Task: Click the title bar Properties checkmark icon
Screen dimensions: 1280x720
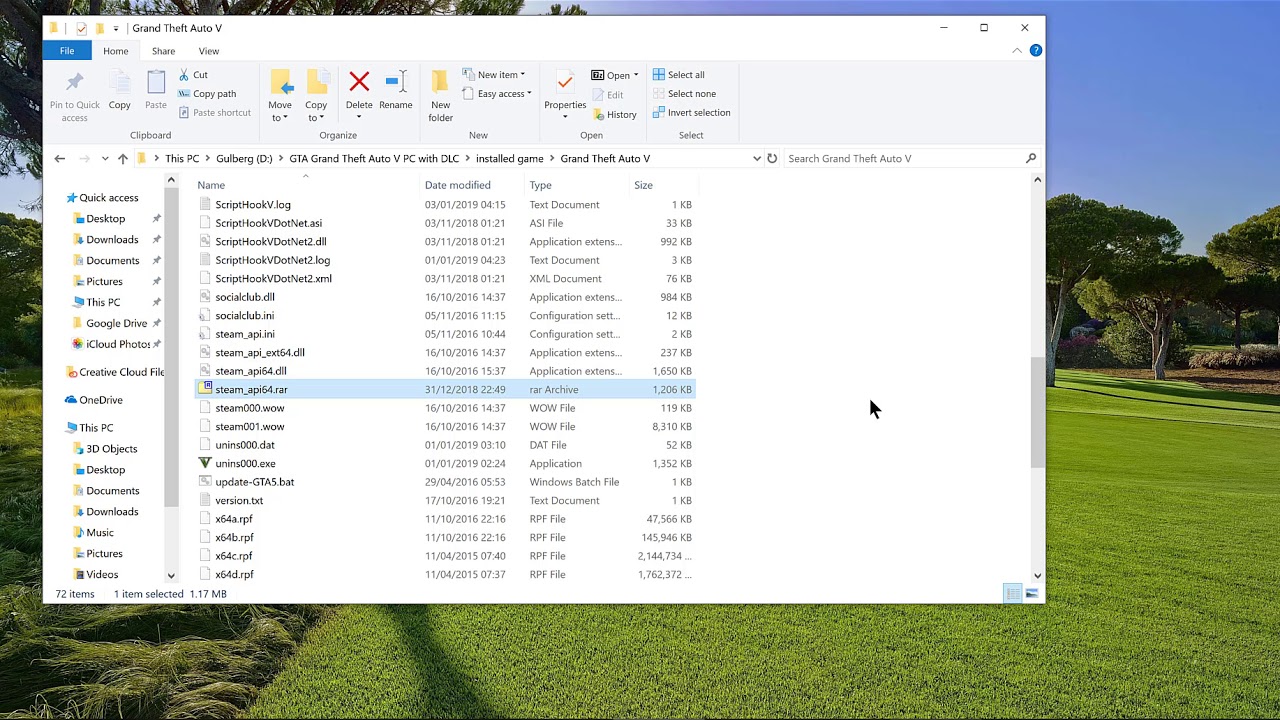Action: [81, 28]
